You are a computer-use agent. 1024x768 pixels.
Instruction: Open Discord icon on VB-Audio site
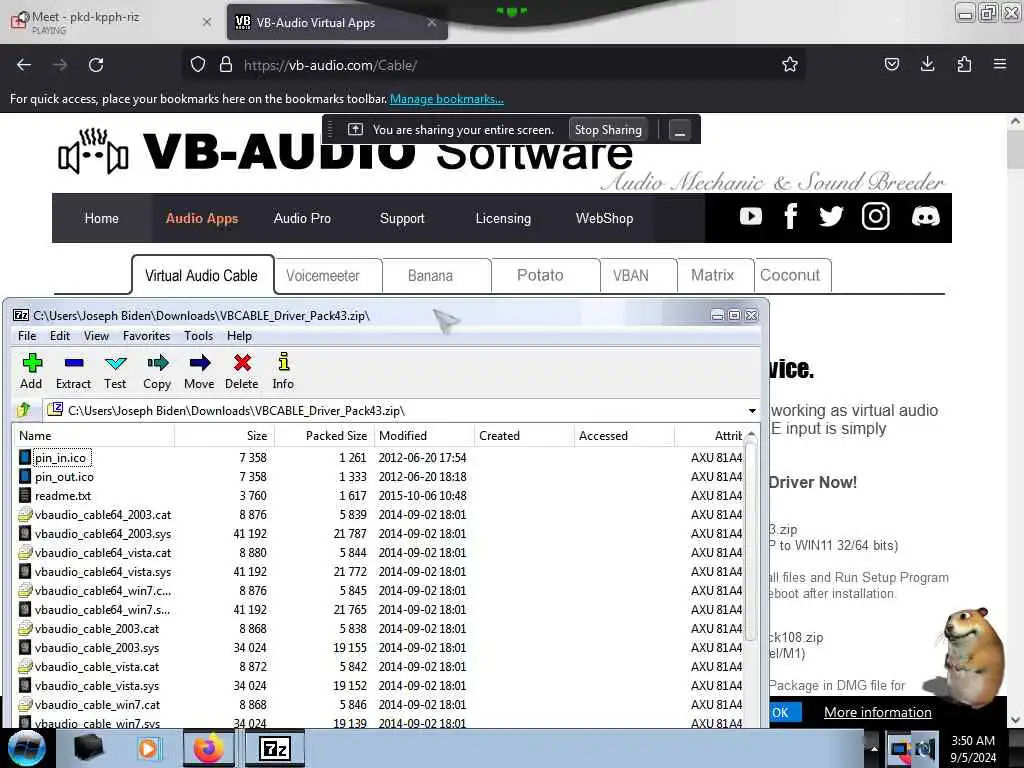point(925,216)
